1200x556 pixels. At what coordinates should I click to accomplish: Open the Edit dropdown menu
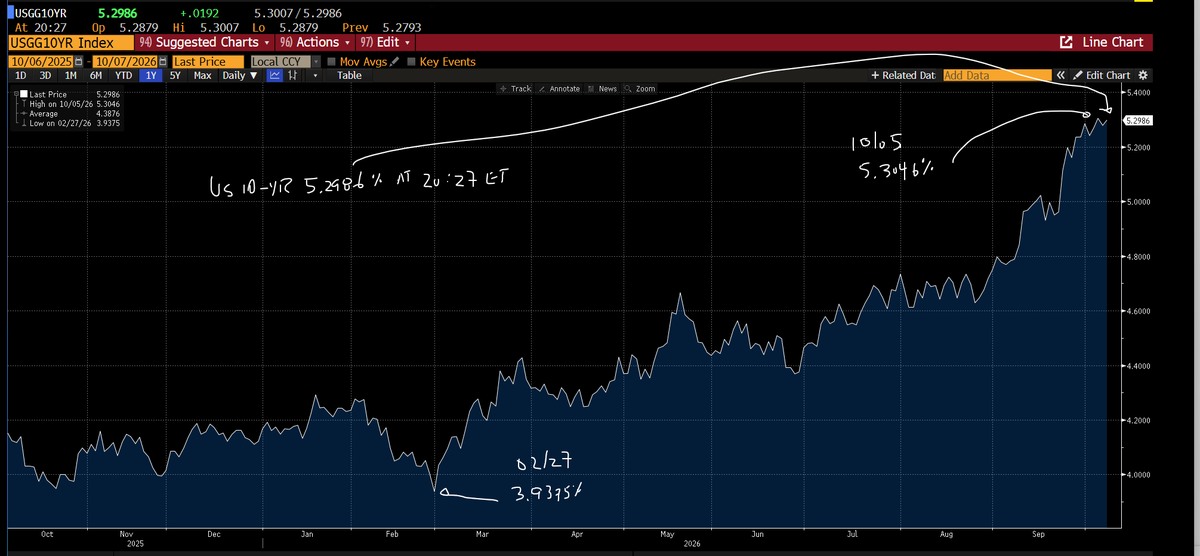pos(383,42)
